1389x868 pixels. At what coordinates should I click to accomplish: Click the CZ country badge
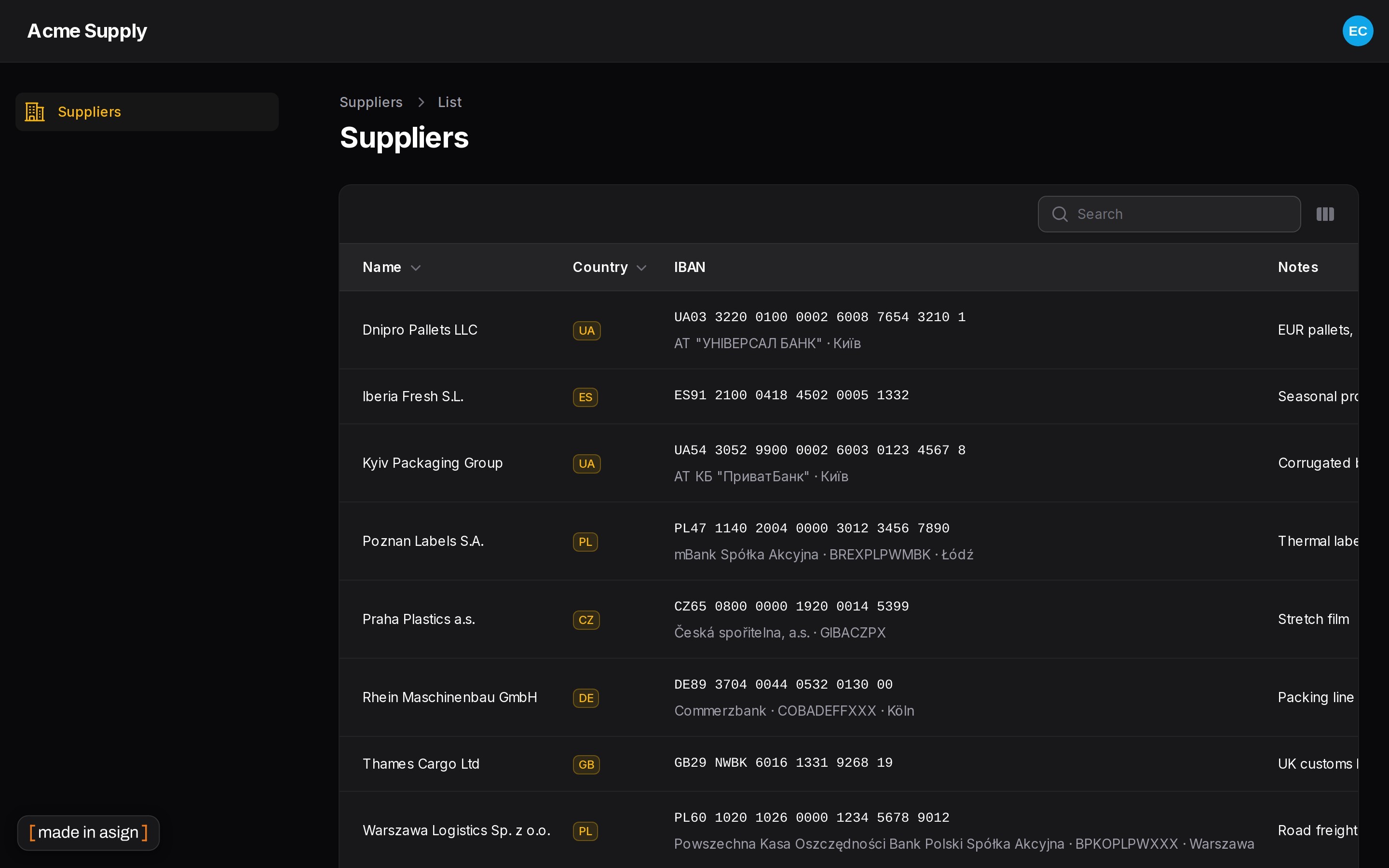coord(586,620)
